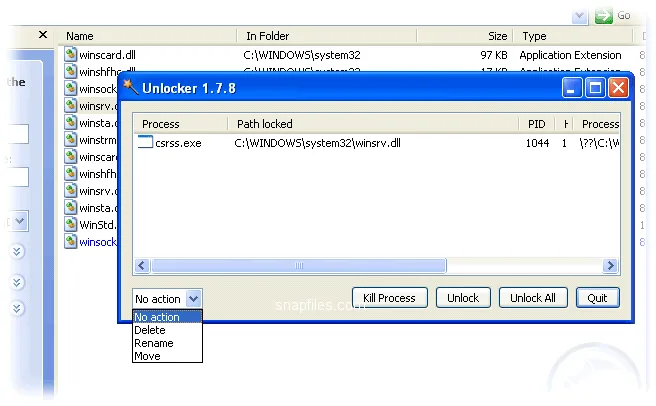Click the Kill Process button
This screenshot has width=656, height=406.
pos(390,298)
